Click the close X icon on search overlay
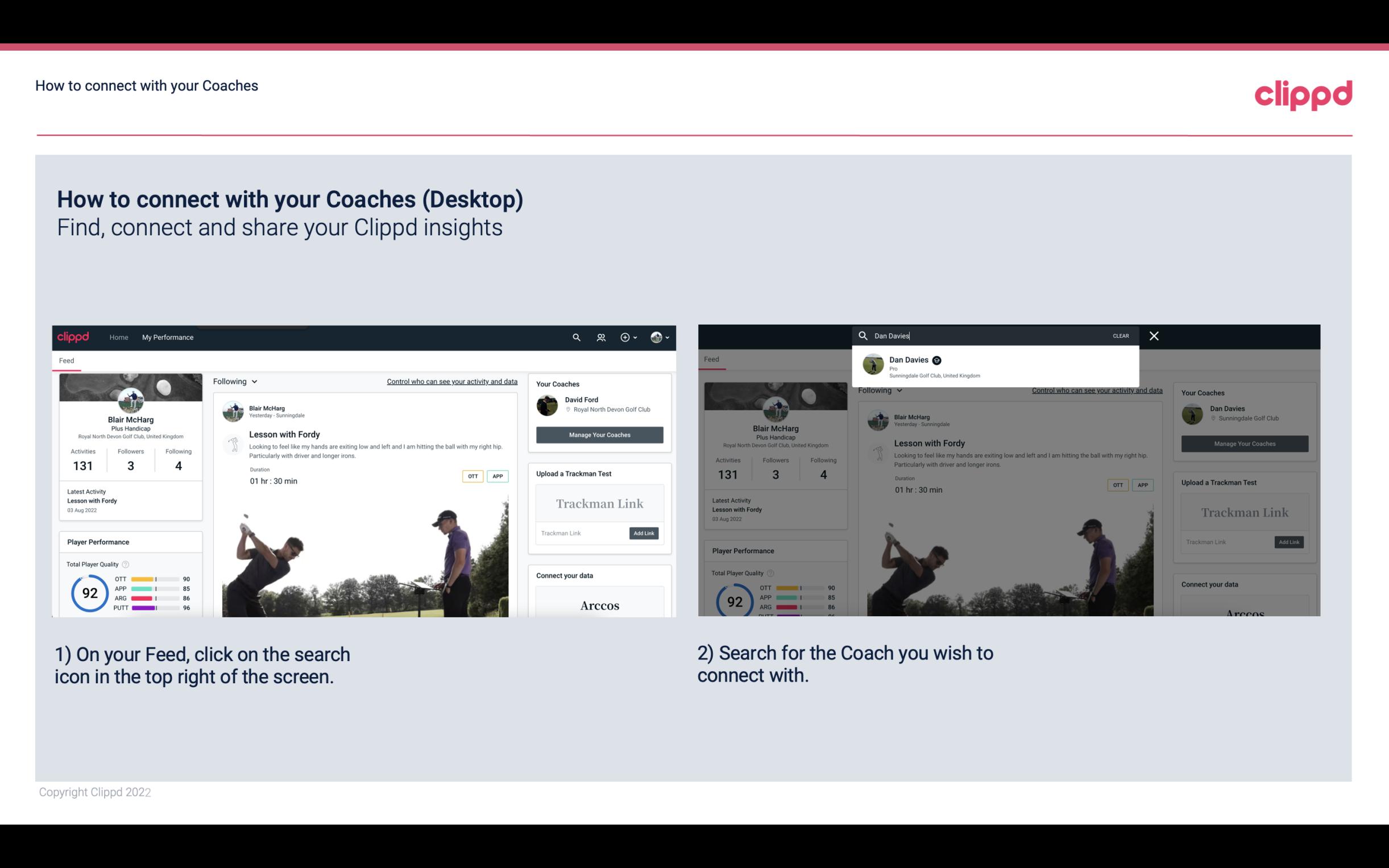 (1154, 336)
